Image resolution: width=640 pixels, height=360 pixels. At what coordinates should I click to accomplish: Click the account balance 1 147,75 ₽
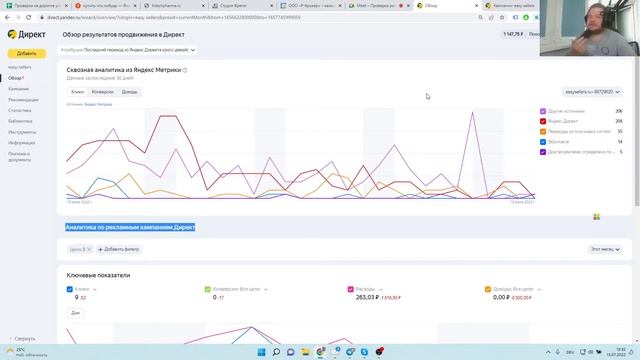click(513, 34)
